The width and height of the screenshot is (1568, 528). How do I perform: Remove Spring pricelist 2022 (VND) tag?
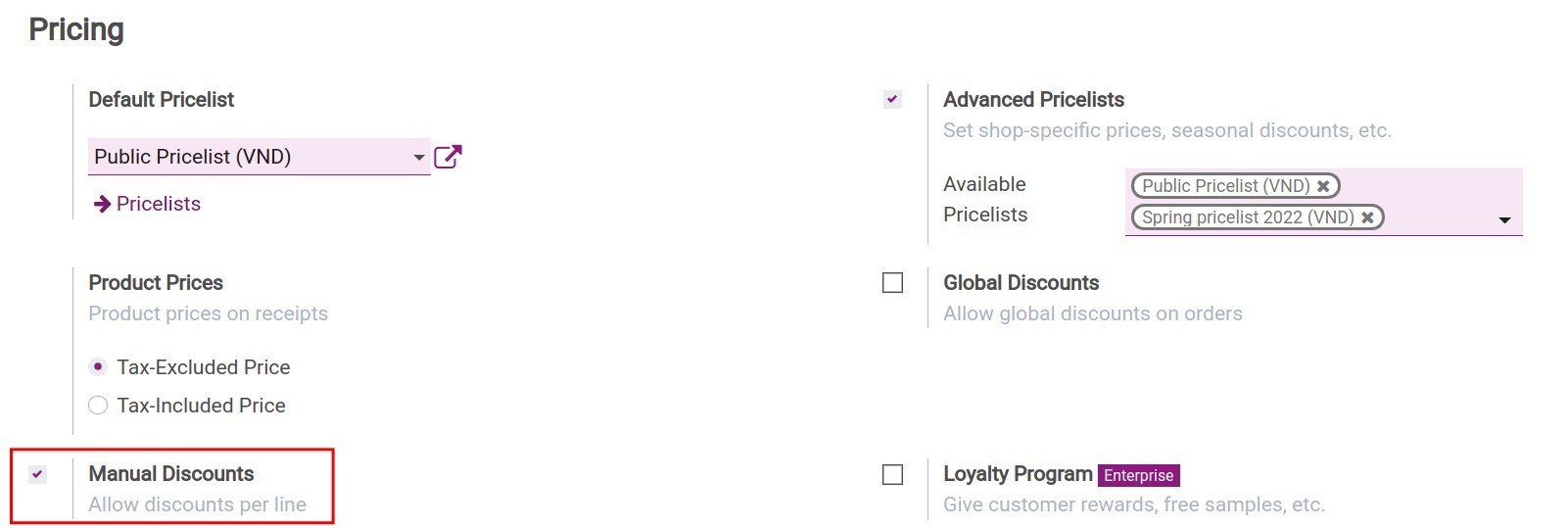1367,217
